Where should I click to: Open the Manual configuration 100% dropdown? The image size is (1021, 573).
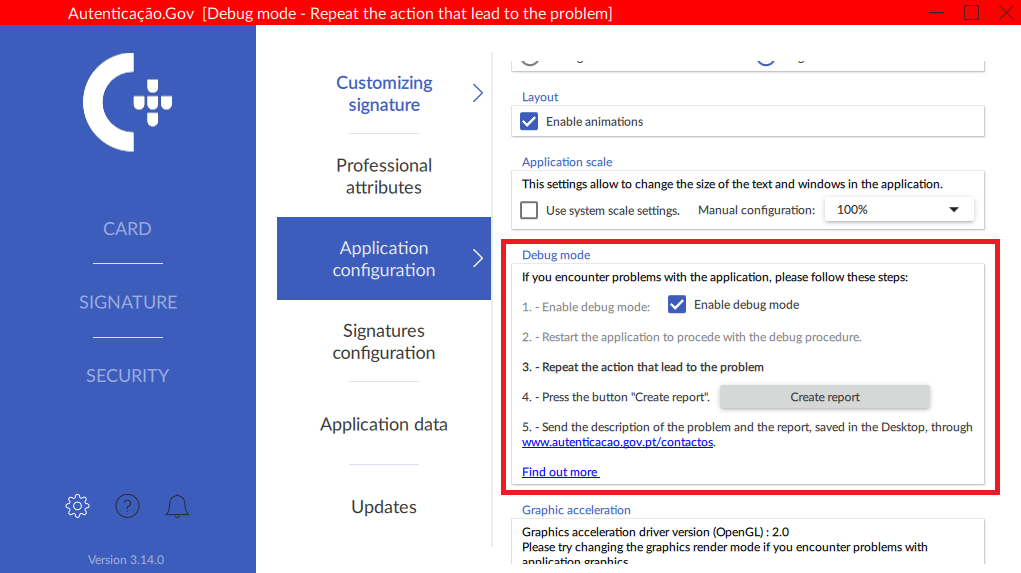tap(897, 210)
